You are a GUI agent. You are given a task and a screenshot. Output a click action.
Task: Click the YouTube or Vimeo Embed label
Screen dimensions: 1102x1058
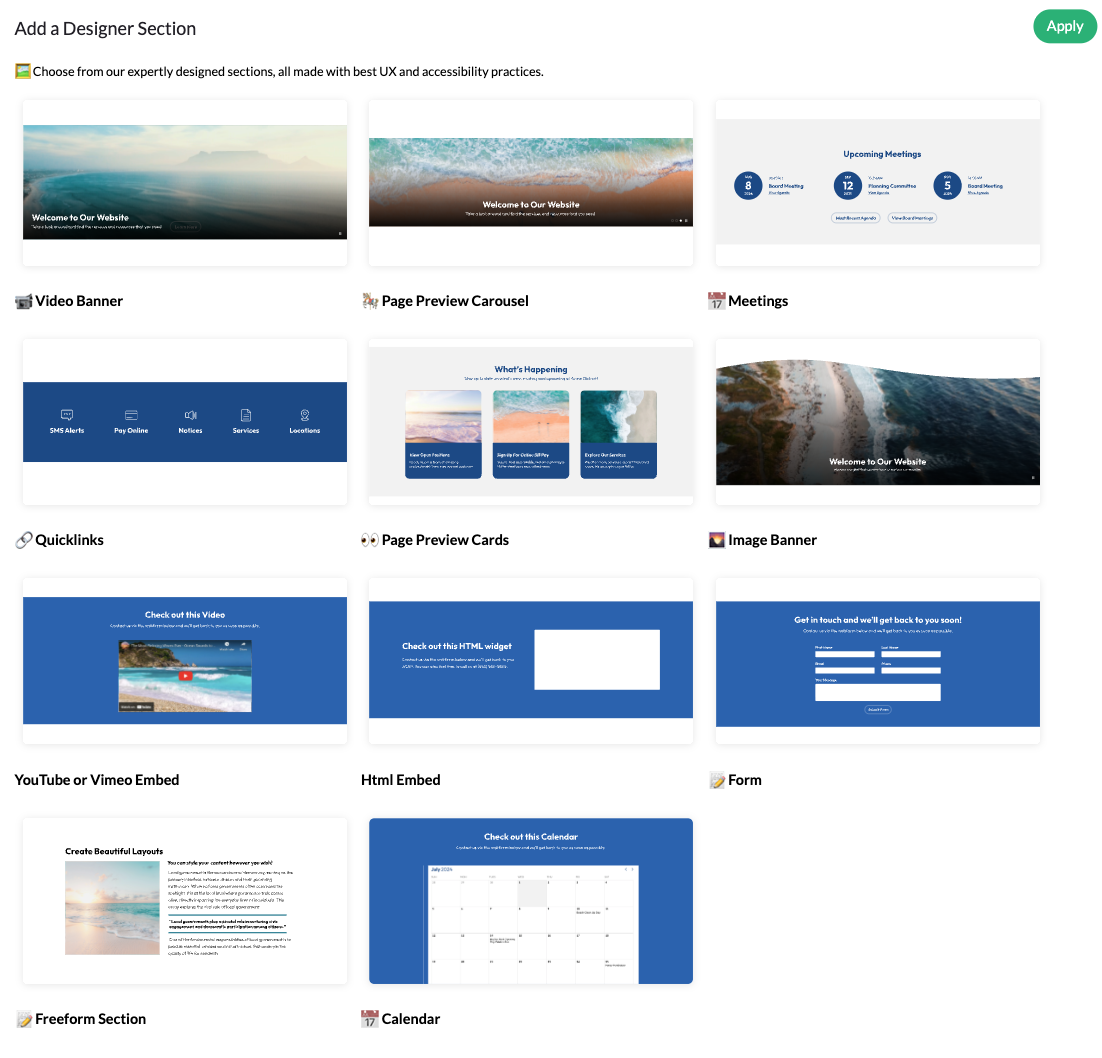coord(97,780)
